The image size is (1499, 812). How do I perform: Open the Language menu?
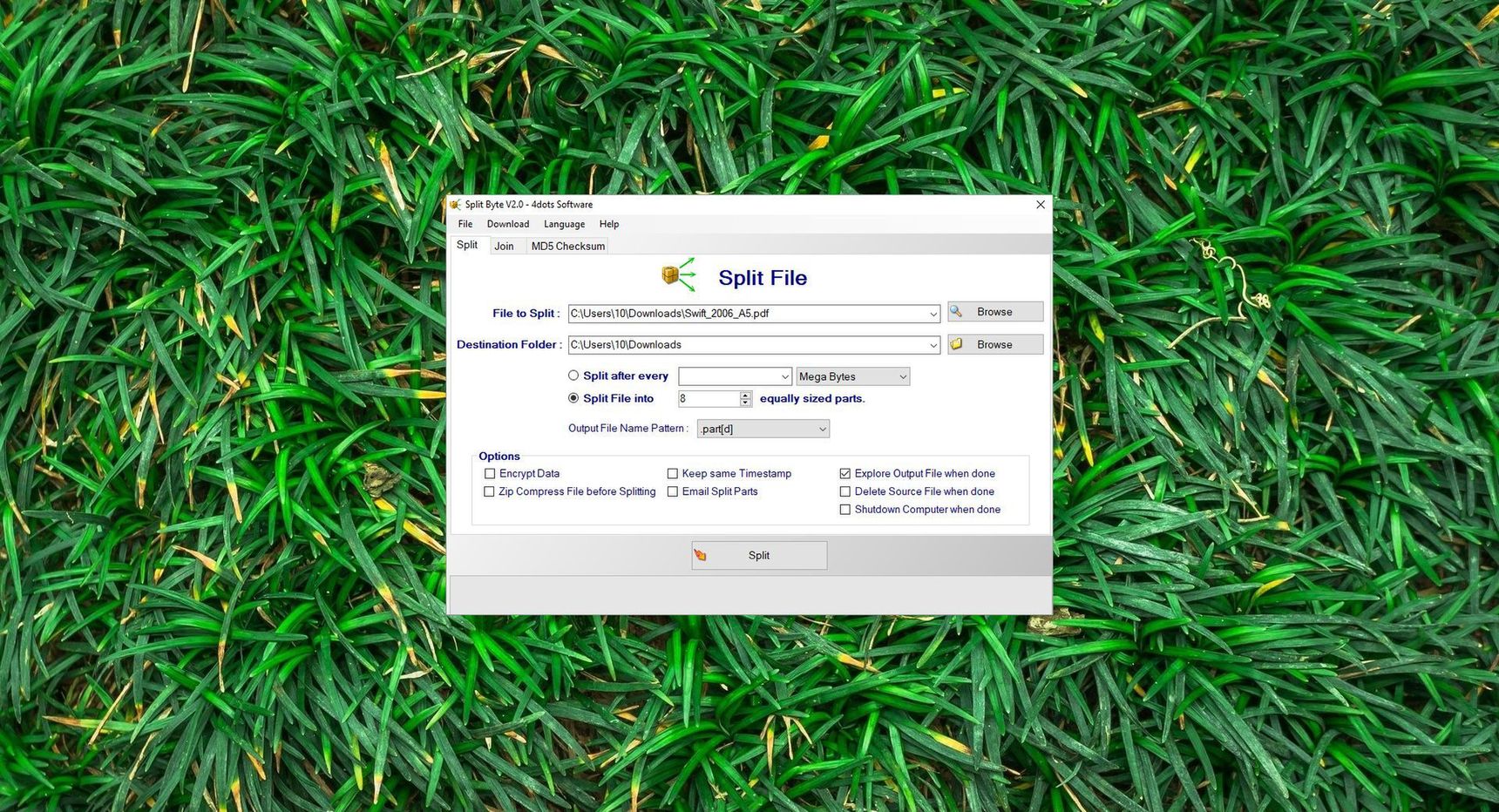tap(564, 224)
